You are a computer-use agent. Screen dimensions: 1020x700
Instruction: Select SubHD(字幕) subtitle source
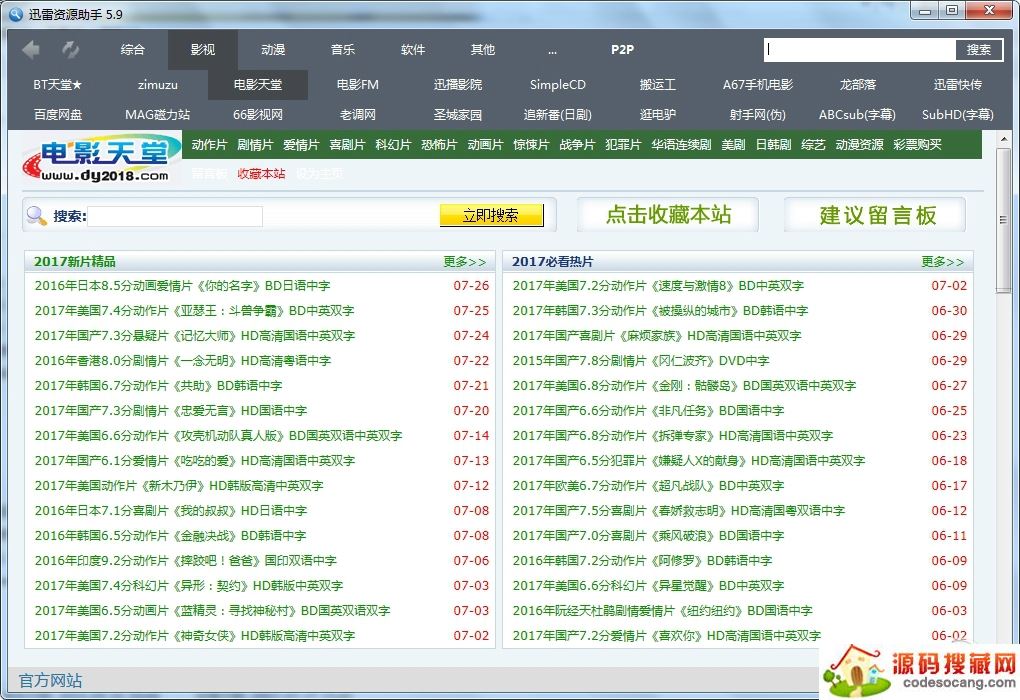(957, 115)
